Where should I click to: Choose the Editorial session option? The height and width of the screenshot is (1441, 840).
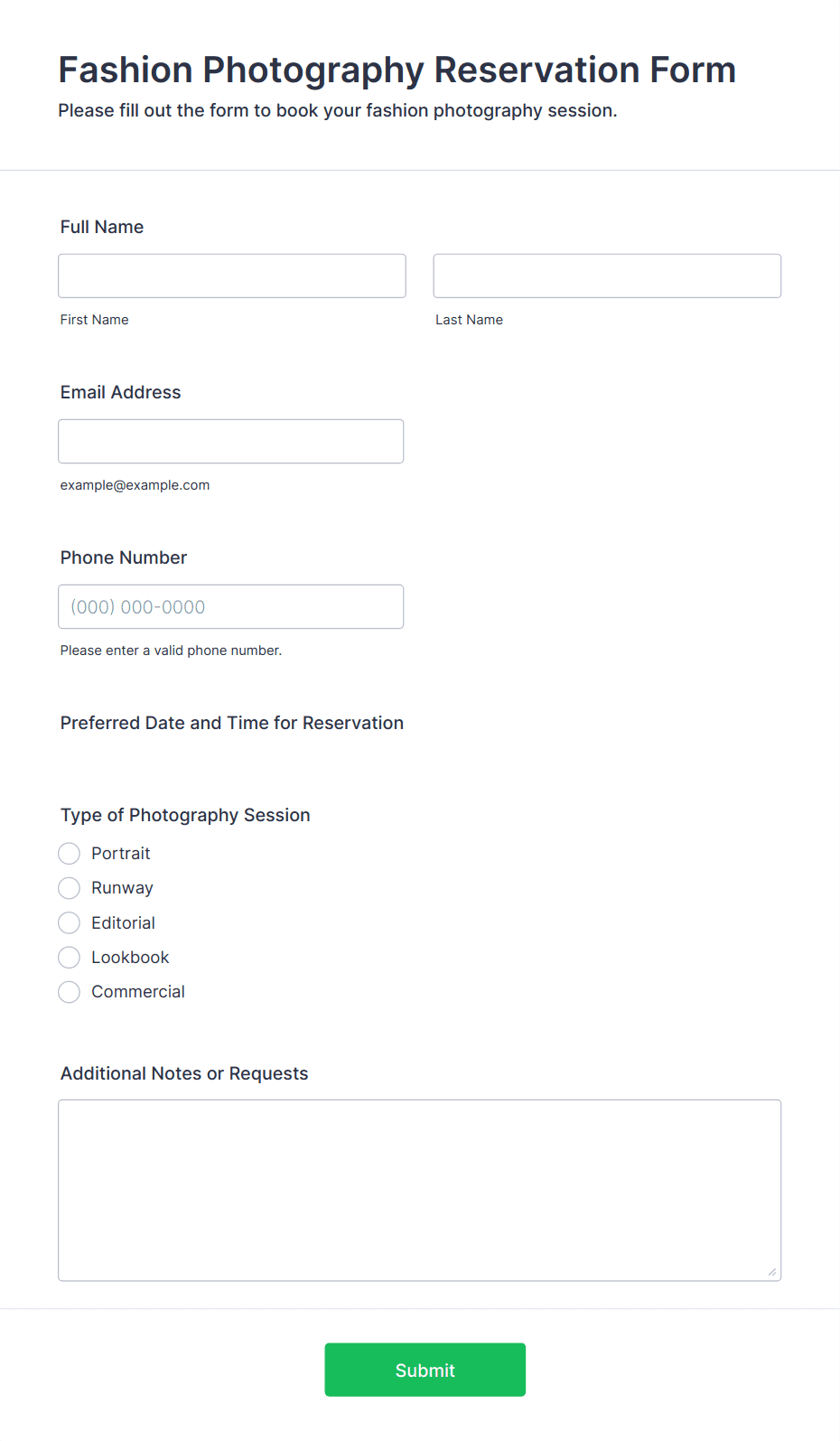(x=70, y=922)
